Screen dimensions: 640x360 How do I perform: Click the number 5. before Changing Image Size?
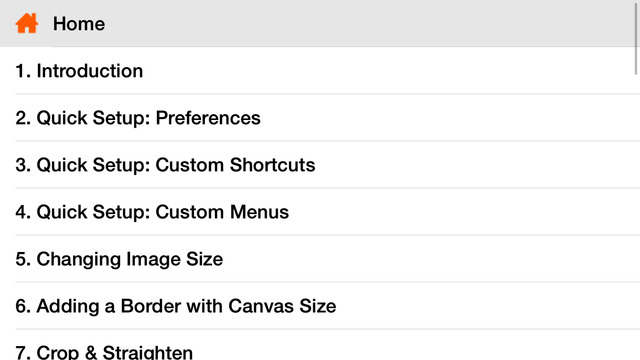(23, 259)
